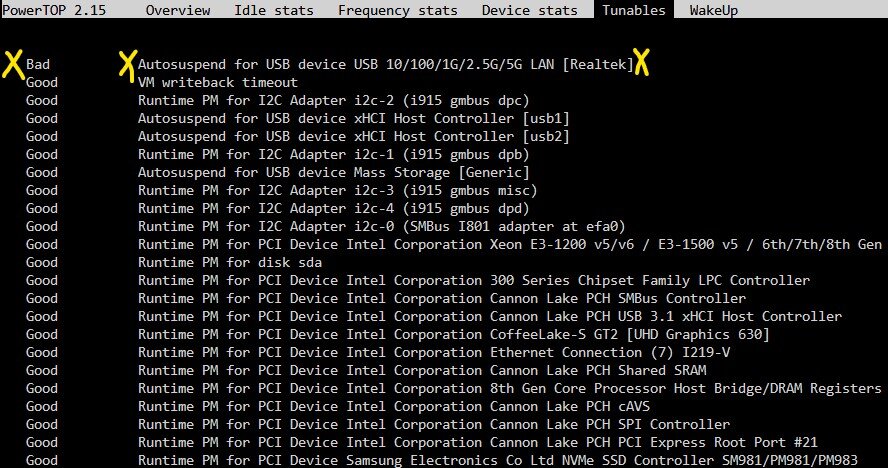Viewport: 888px width, 468px height.
Task: Select the Samsung NVMe SSD Controller entry
Action: tap(442, 460)
